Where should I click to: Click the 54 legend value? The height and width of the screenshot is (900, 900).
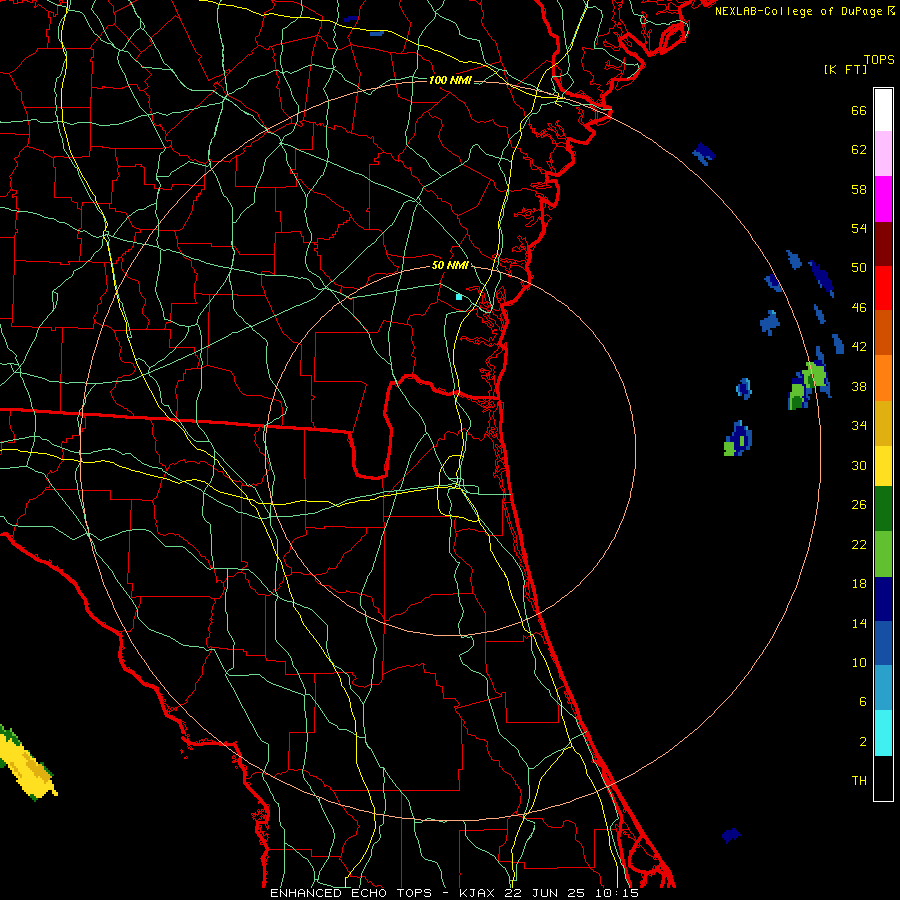[859, 228]
